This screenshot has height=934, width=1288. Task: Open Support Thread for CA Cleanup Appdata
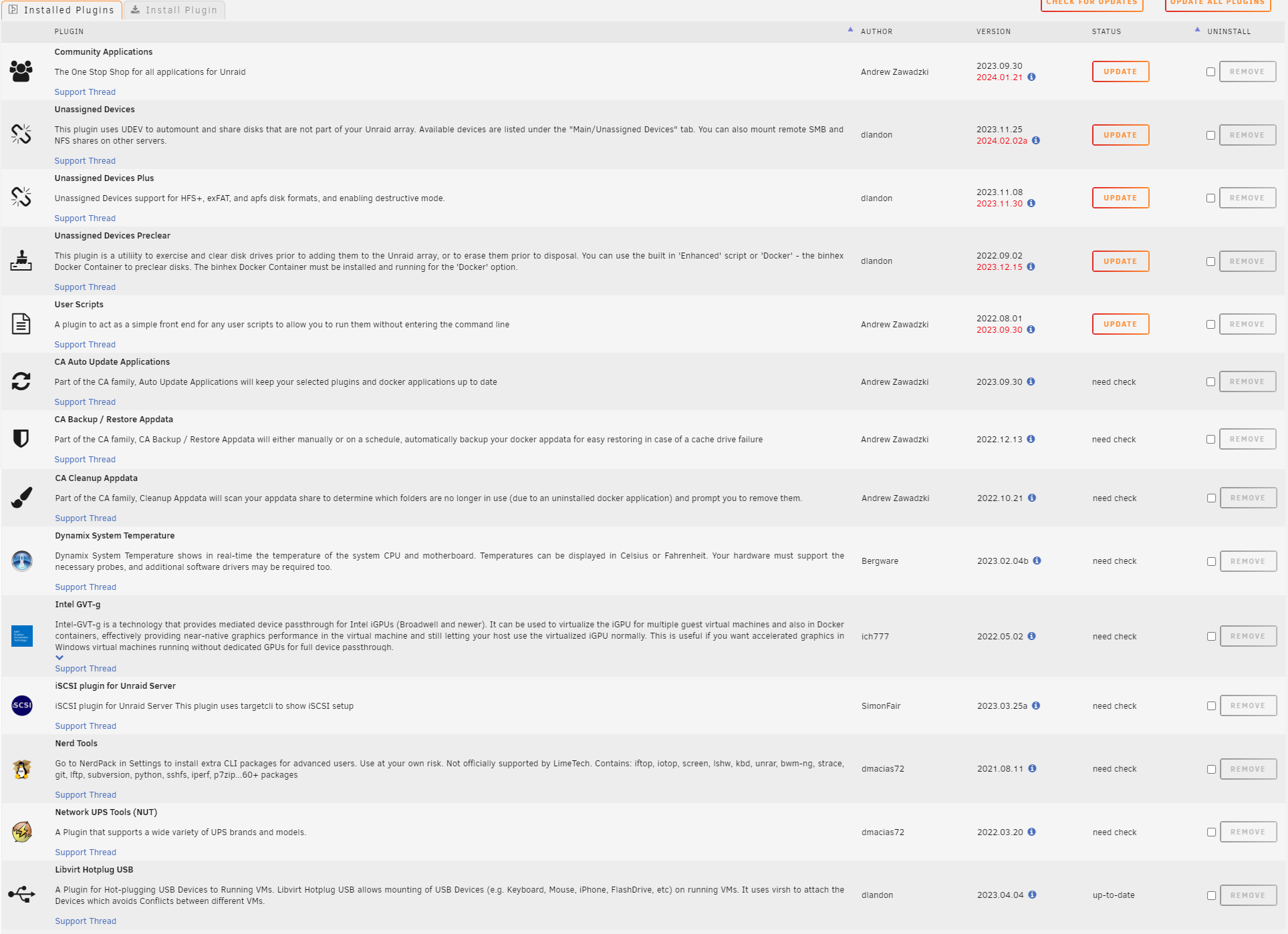point(86,518)
